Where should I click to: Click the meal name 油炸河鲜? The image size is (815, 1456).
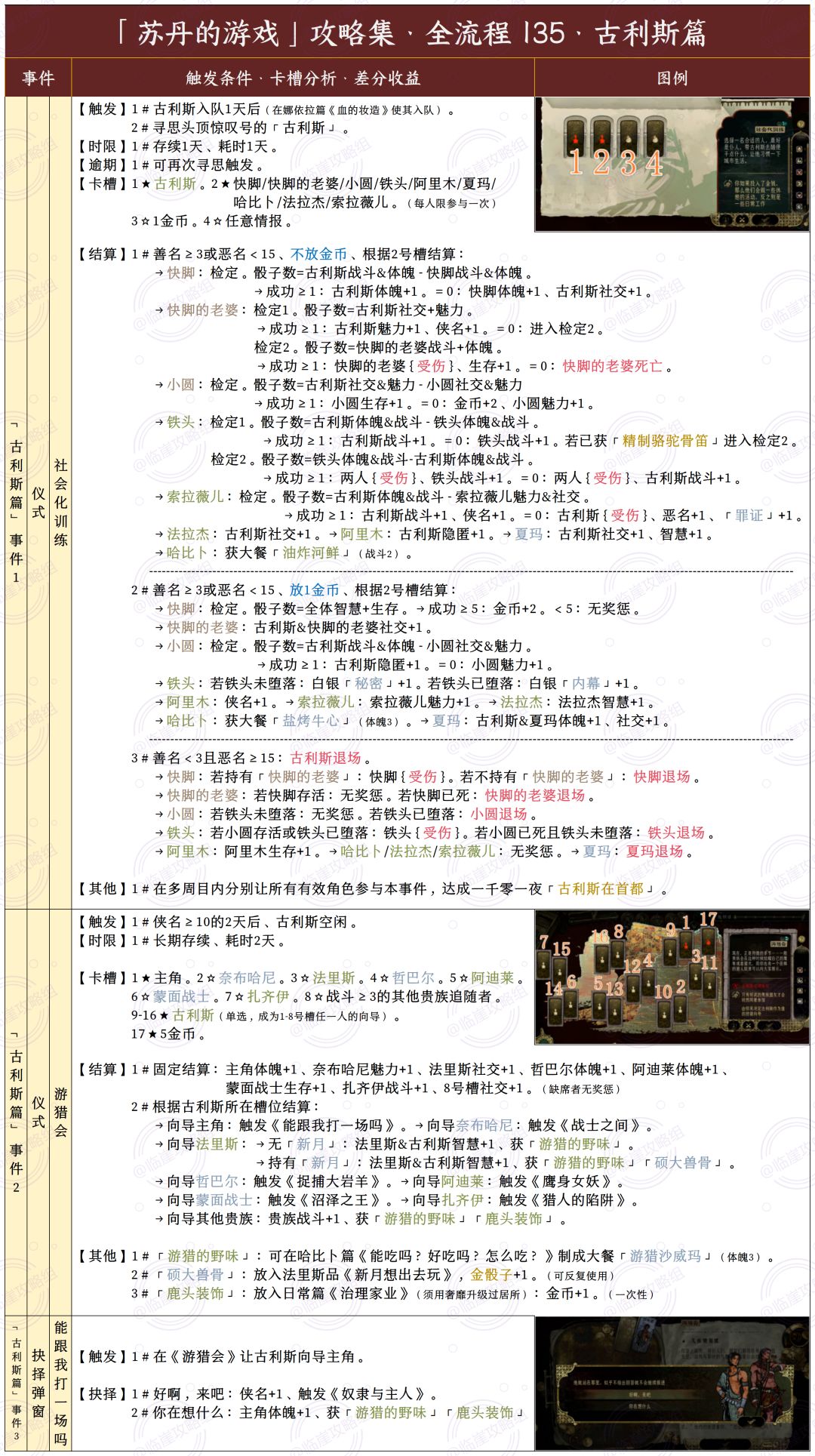[311, 553]
